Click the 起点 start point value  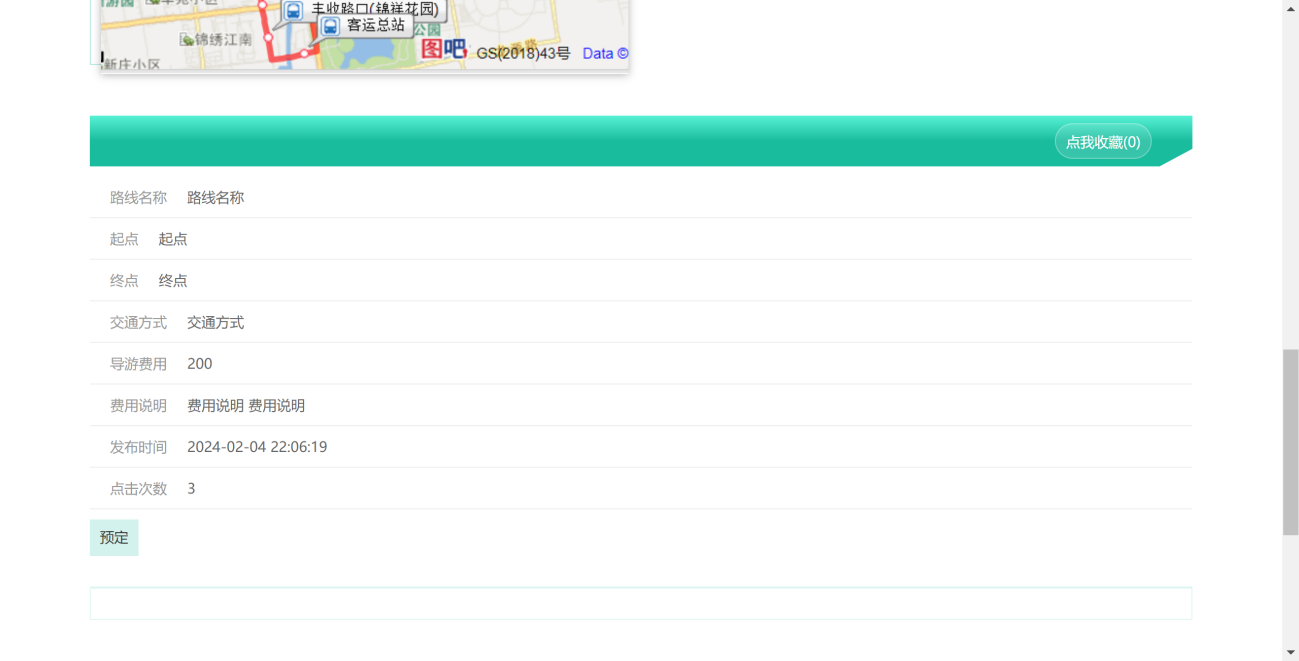point(173,240)
